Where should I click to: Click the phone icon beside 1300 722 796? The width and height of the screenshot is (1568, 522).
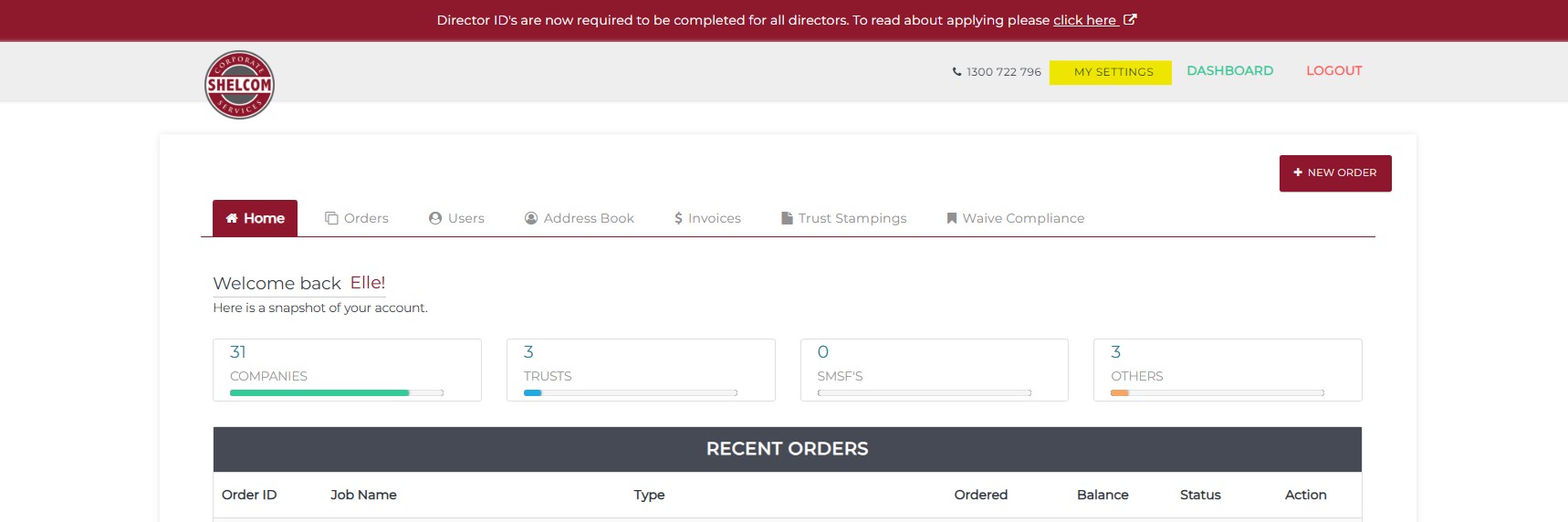[956, 71]
